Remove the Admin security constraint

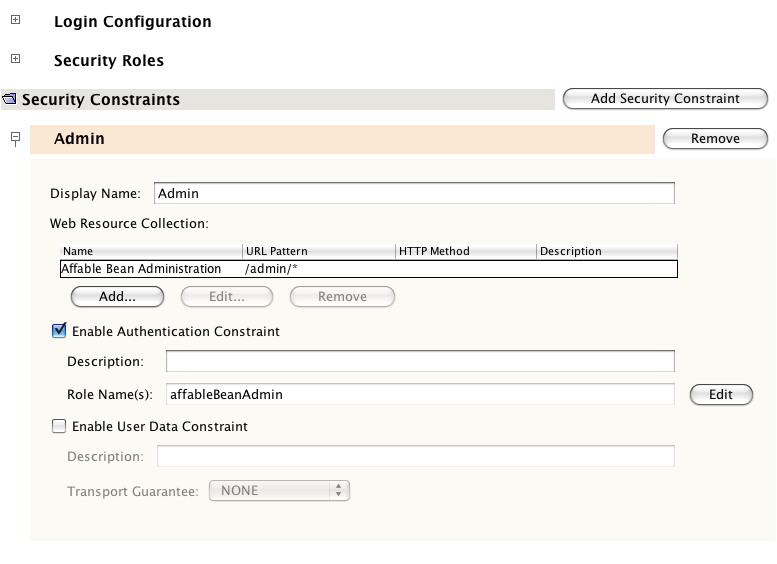[x=715, y=138]
